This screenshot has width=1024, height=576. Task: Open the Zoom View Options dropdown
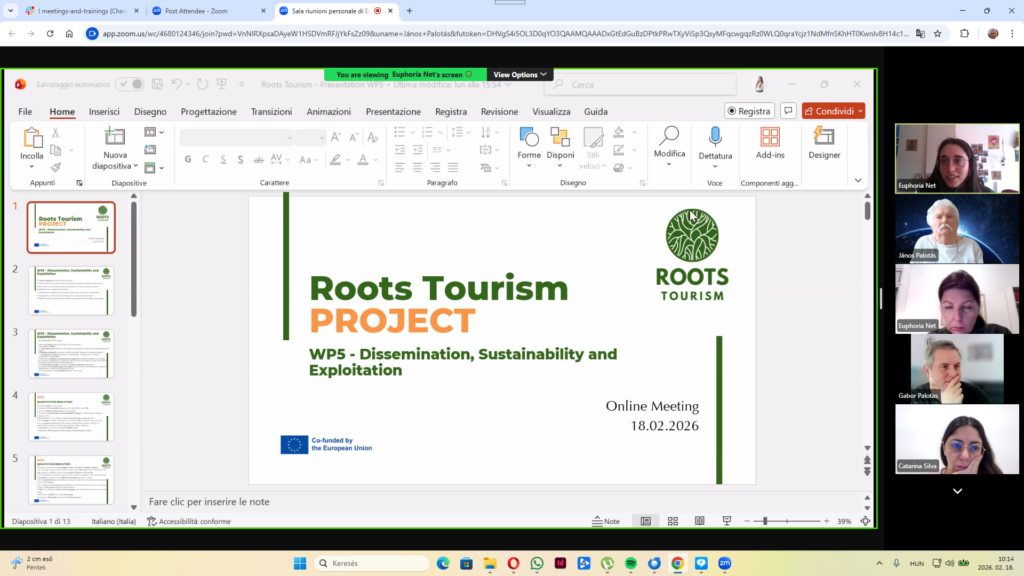coord(520,75)
